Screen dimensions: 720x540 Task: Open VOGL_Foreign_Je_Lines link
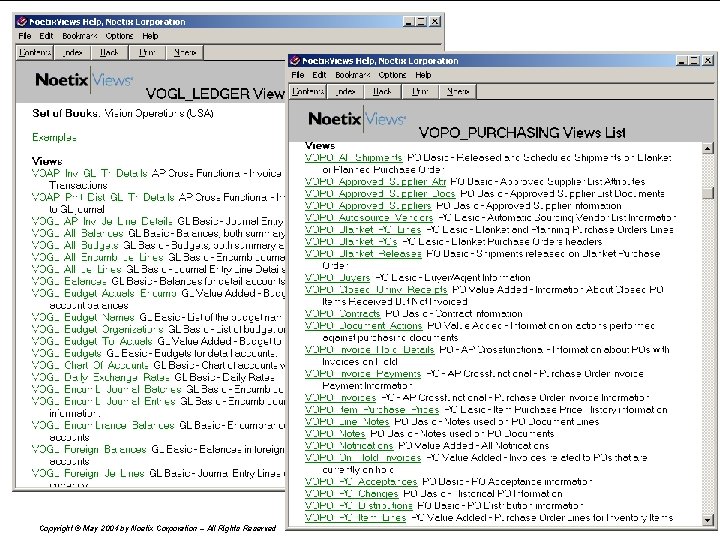click(88, 473)
